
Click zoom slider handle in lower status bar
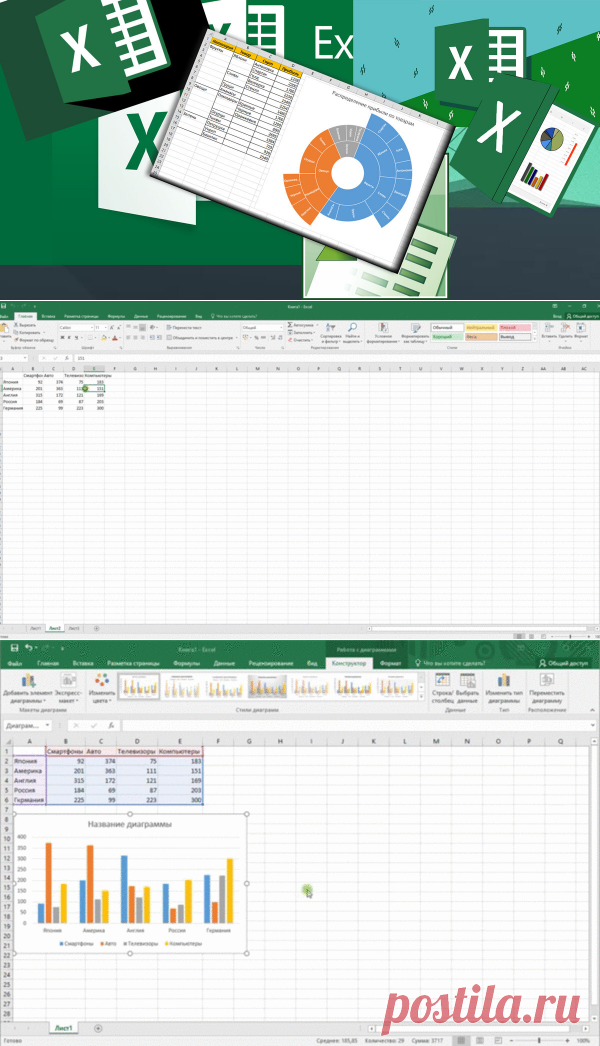tap(539, 1041)
